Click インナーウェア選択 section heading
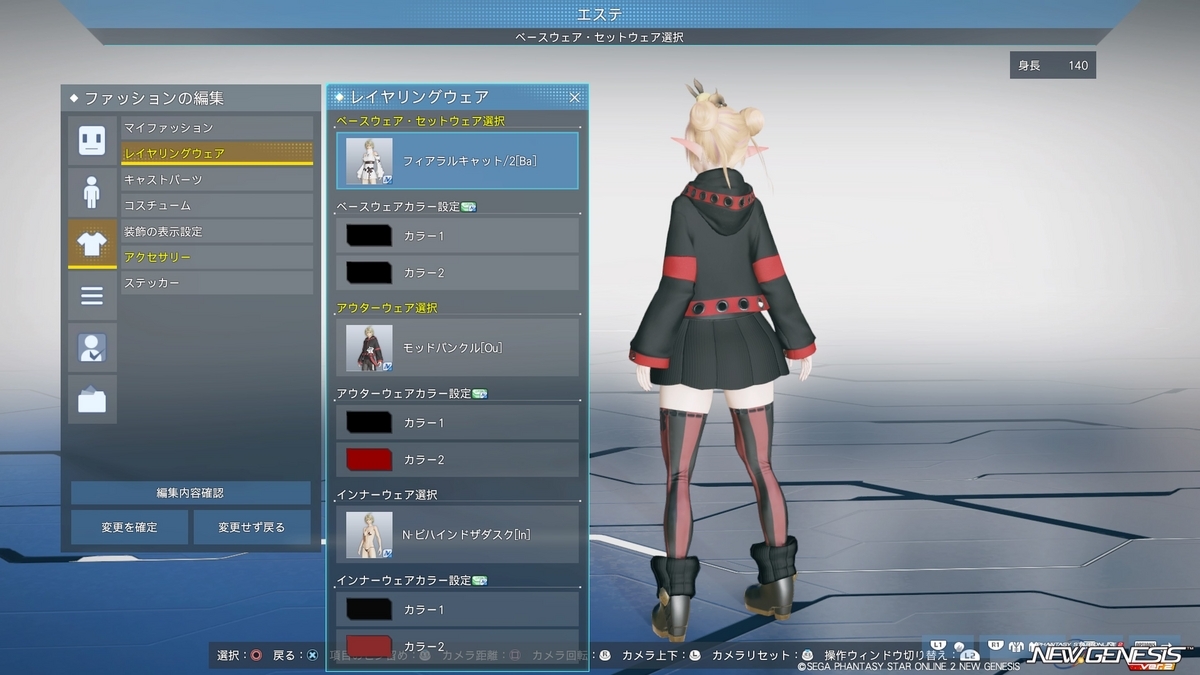The height and width of the screenshot is (675, 1200). 387,494
